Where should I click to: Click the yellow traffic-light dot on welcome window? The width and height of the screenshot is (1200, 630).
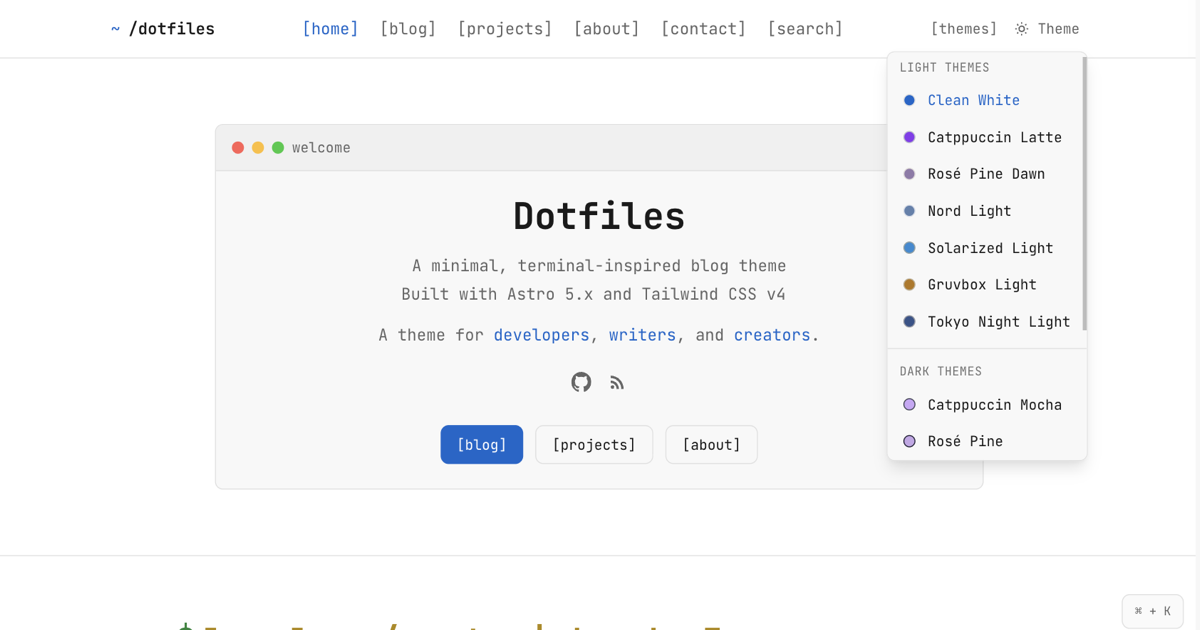(258, 147)
